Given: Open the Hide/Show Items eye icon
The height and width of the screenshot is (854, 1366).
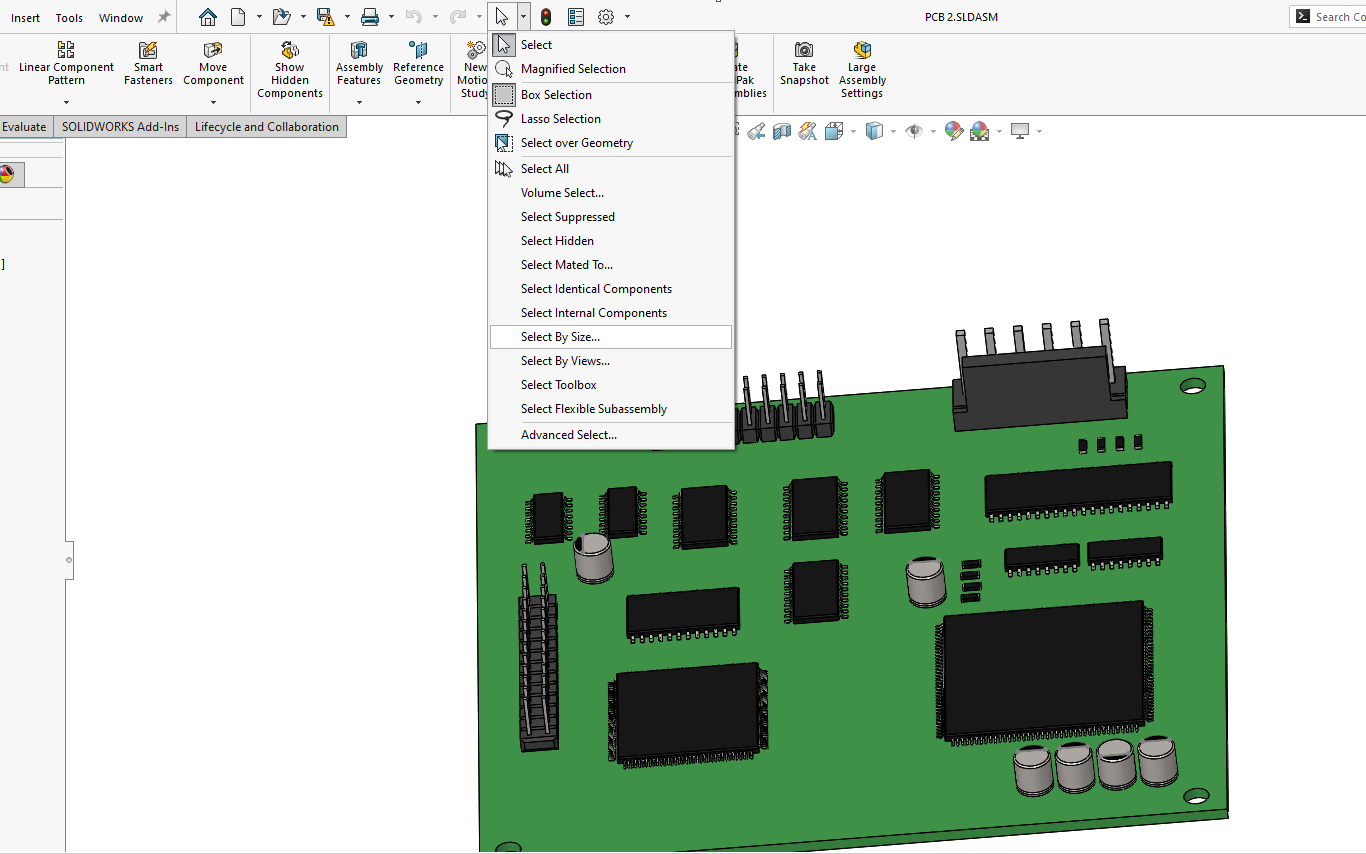Looking at the screenshot, I should [x=913, y=131].
